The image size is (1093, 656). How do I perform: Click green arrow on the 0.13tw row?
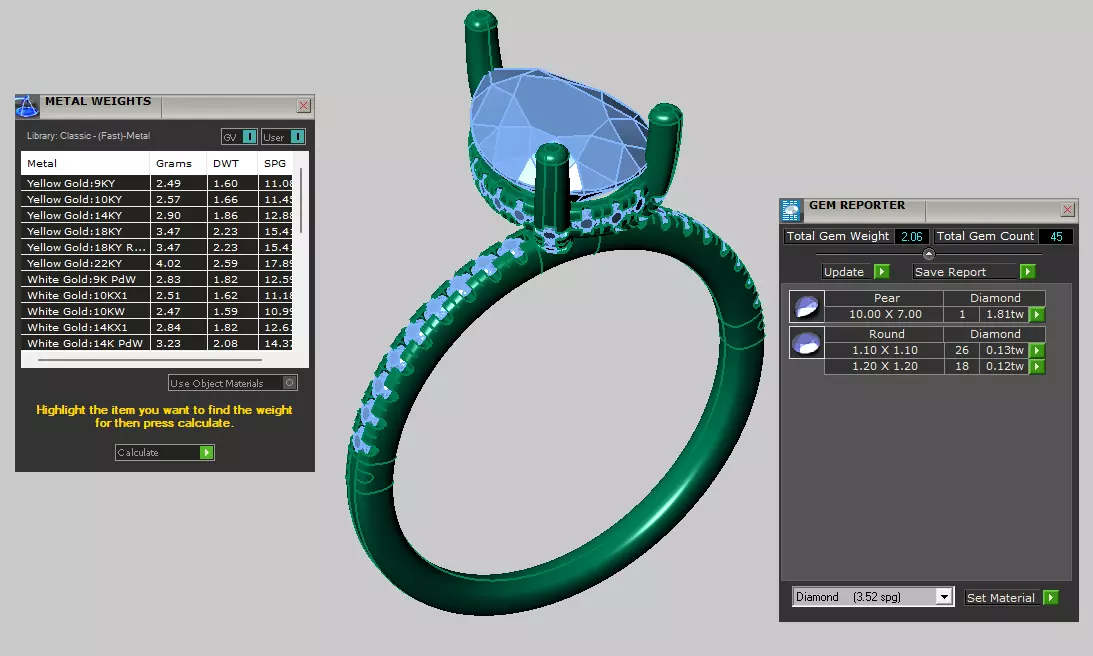click(x=1037, y=351)
